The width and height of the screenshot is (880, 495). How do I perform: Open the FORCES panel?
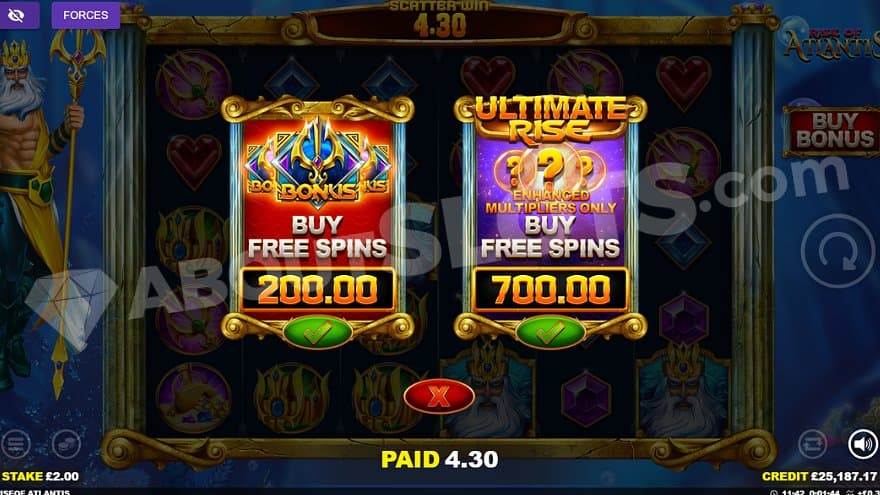click(x=86, y=15)
